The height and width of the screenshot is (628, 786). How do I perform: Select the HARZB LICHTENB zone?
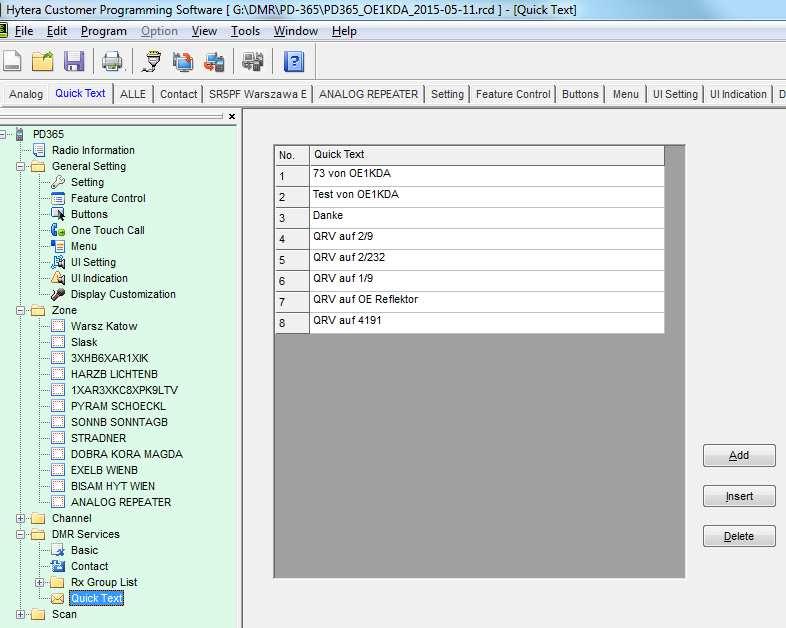click(x=114, y=374)
